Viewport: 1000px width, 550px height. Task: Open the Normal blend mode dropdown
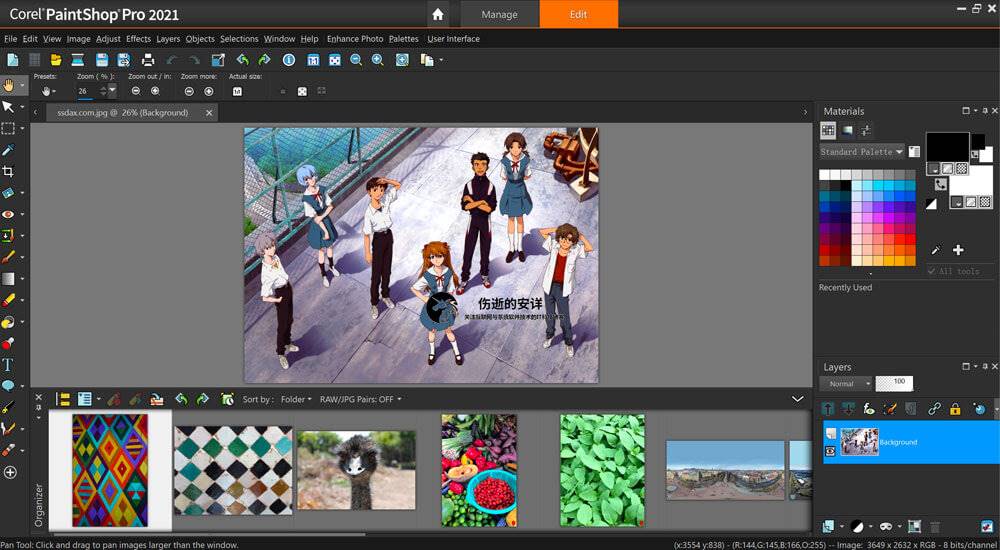click(x=846, y=383)
